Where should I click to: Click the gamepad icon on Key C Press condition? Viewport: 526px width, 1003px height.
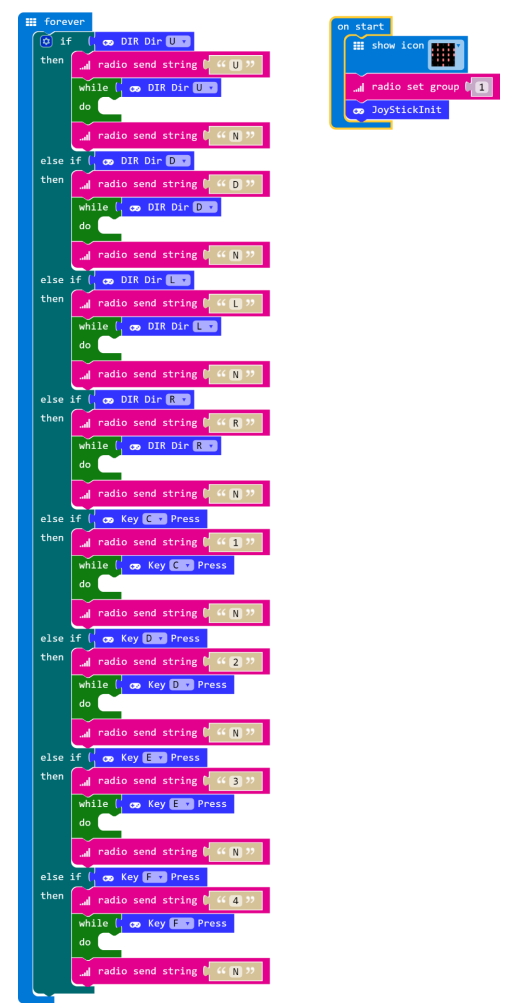click(x=108, y=519)
